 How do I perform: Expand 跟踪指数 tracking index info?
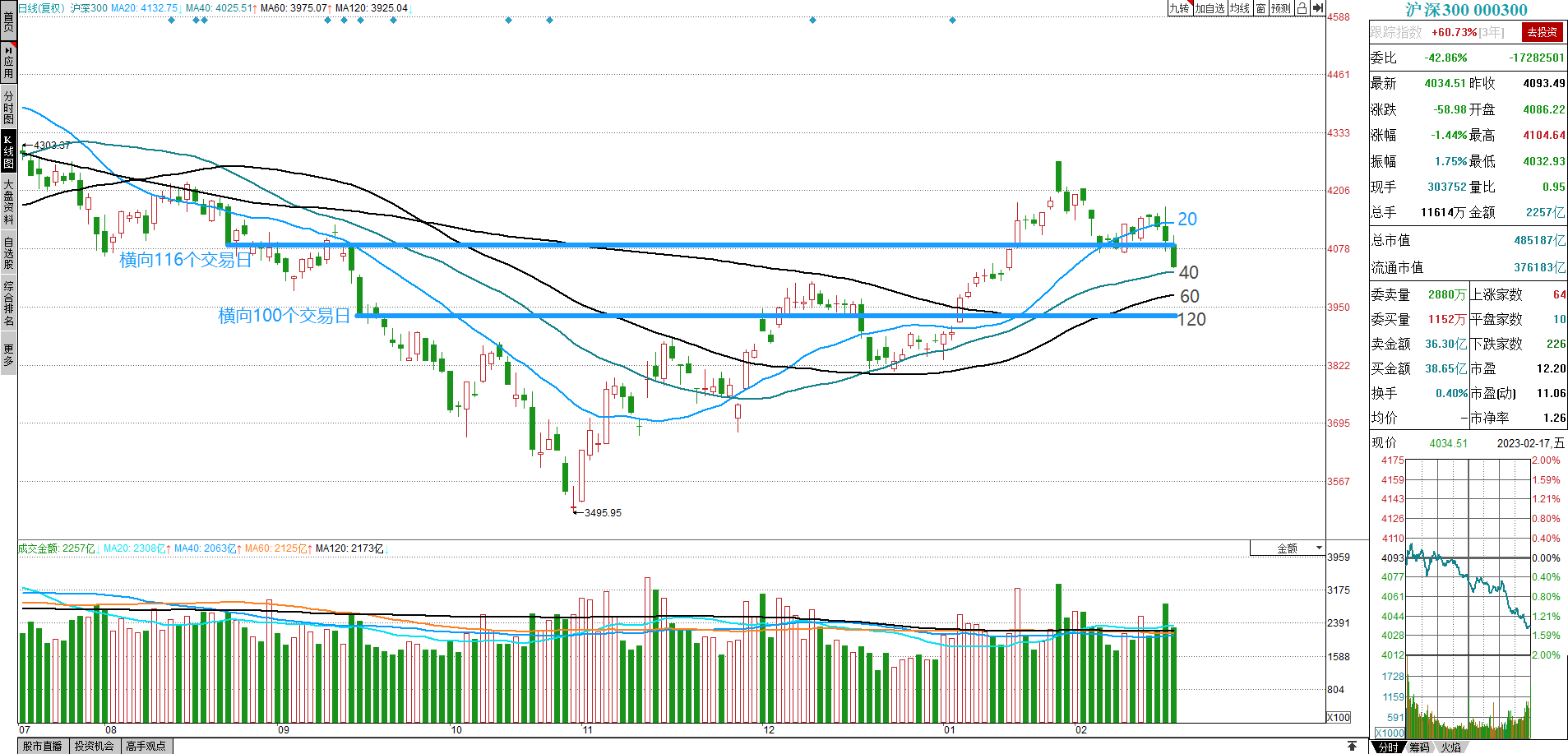click(x=1395, y=32)
